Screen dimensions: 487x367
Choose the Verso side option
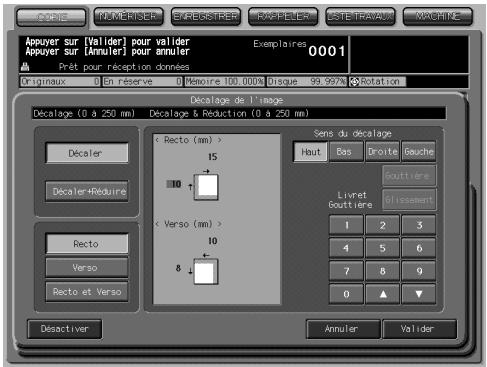87,268
